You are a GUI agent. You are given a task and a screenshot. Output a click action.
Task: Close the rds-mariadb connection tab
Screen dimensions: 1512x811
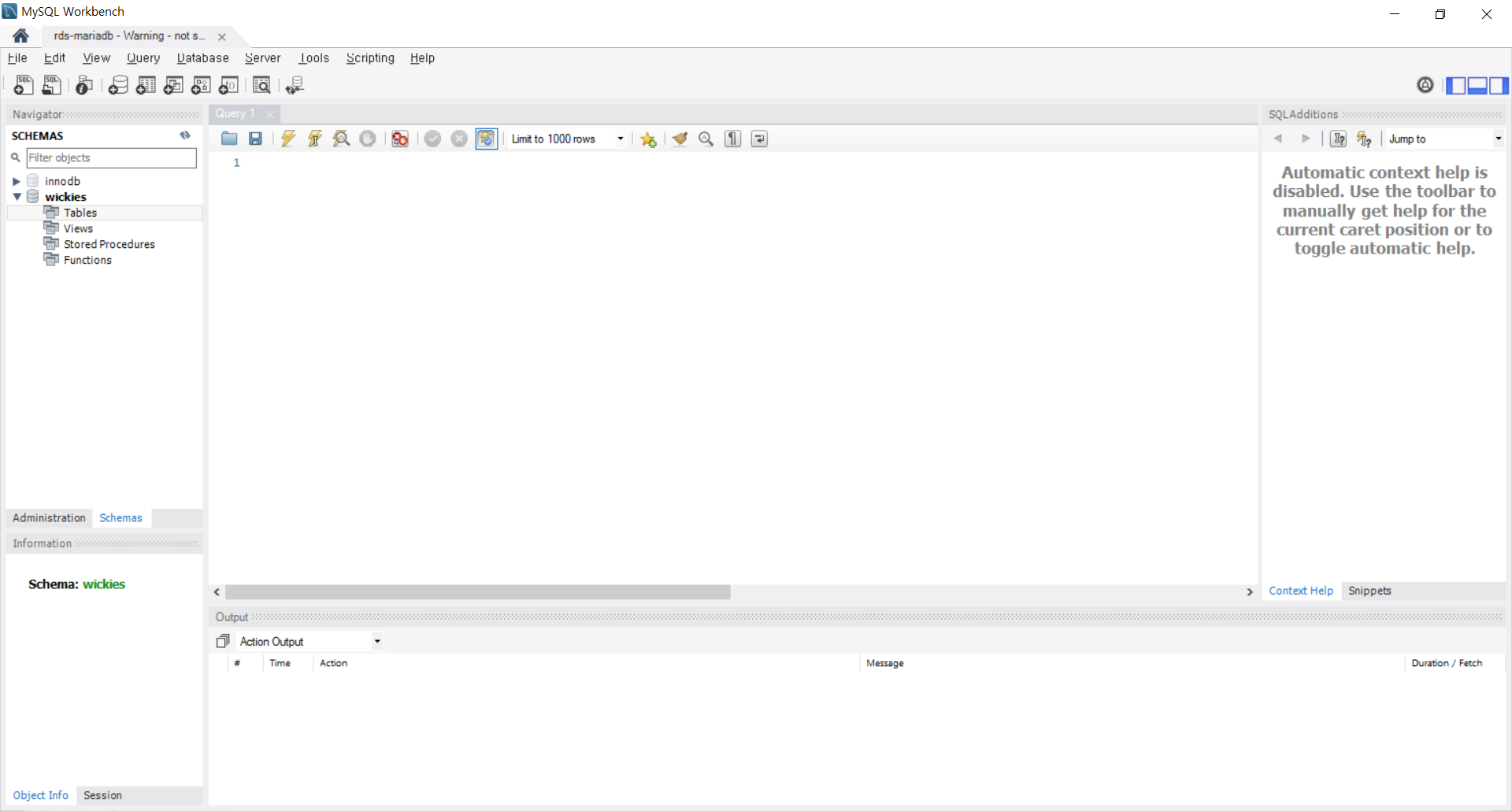[222, 37]
